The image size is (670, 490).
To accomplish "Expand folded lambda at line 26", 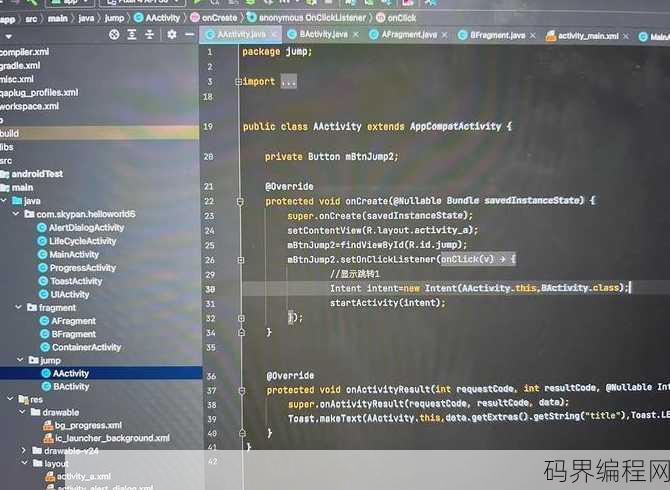I will (241, 260).
